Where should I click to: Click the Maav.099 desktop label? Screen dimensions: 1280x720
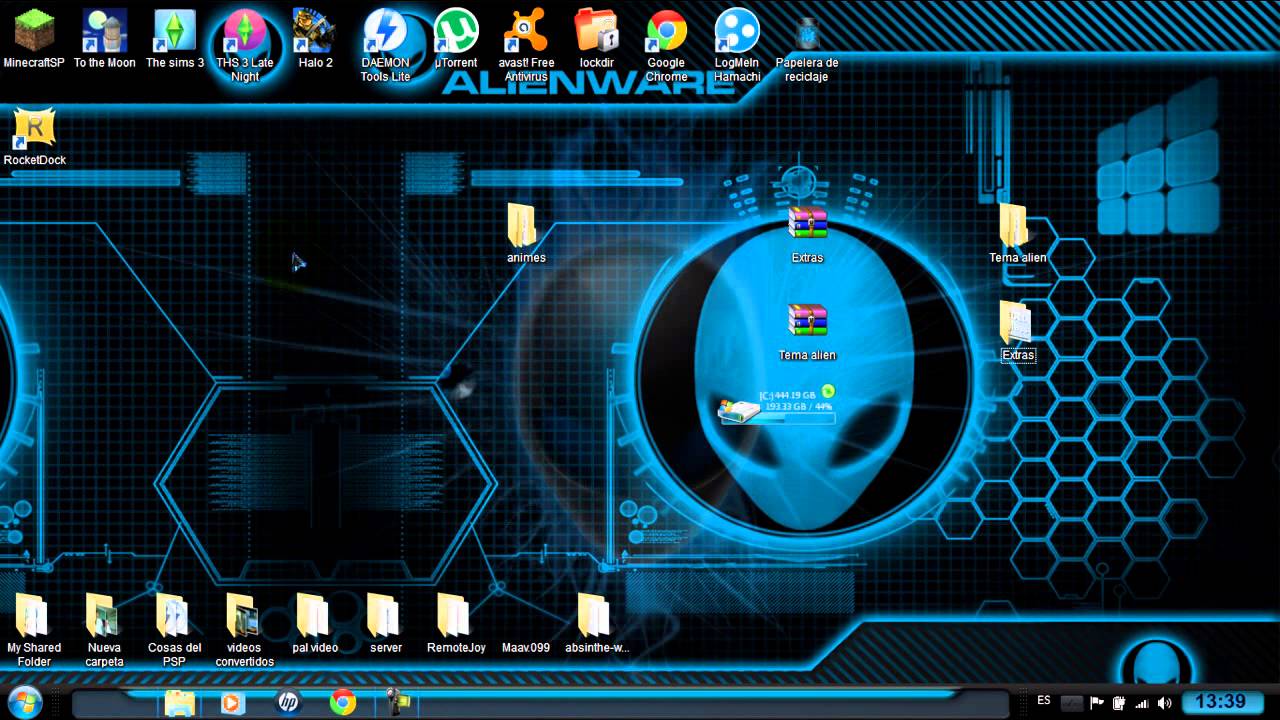click(526, 648)
